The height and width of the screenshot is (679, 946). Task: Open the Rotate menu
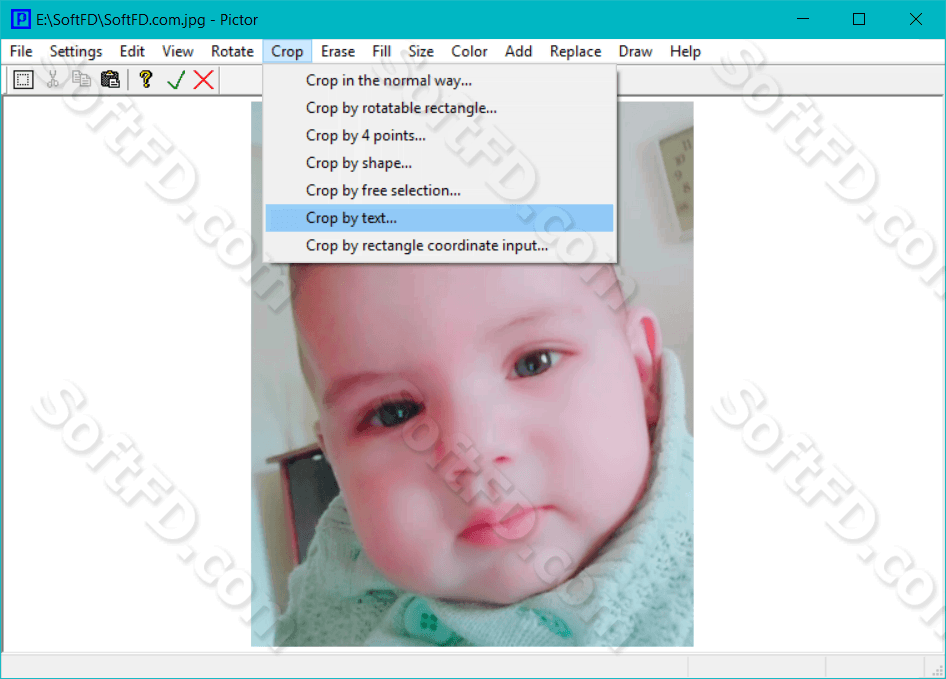[232, 51]
